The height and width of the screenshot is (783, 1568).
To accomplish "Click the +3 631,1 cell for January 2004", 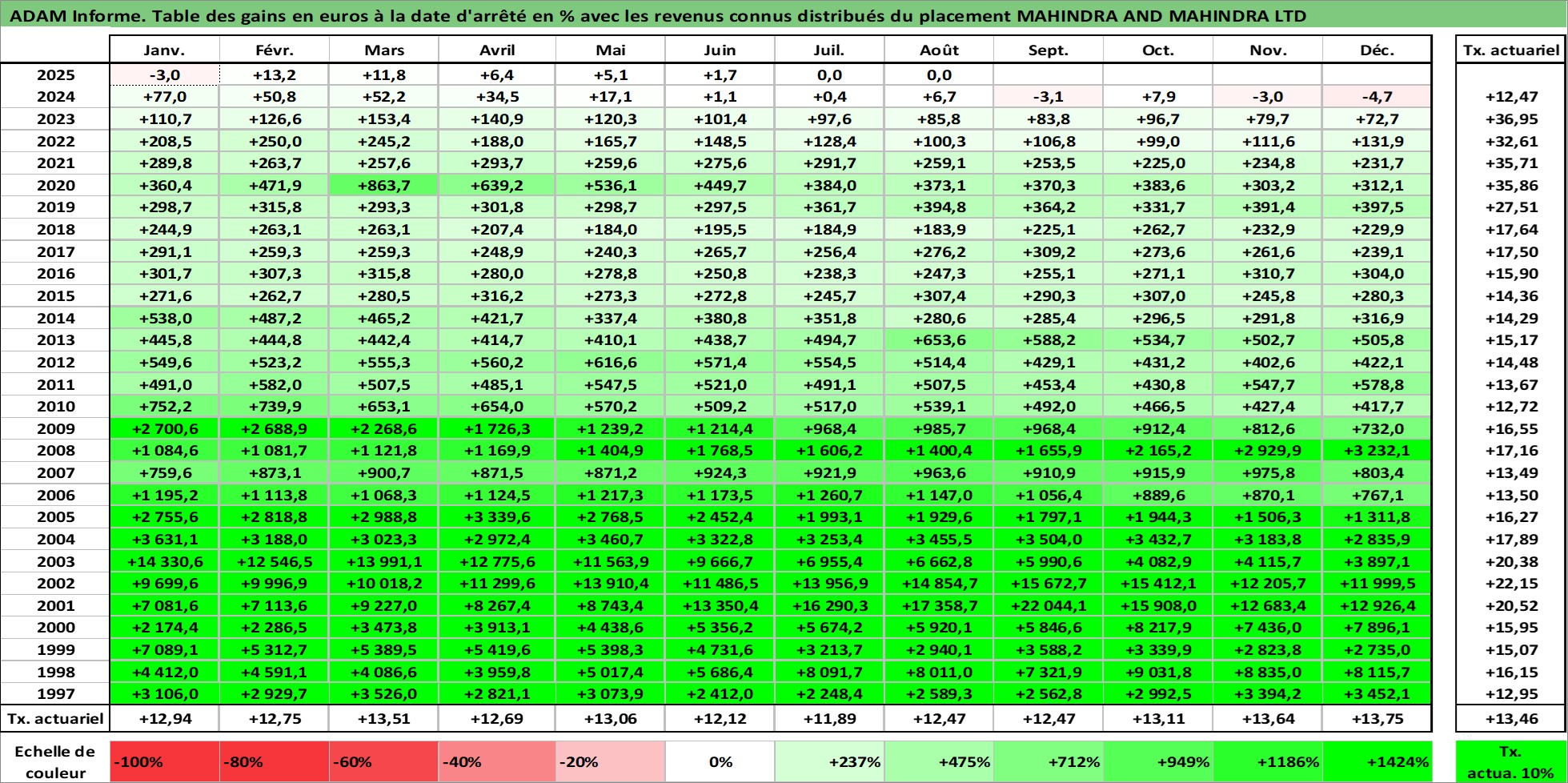I will [x=164, y=540].
